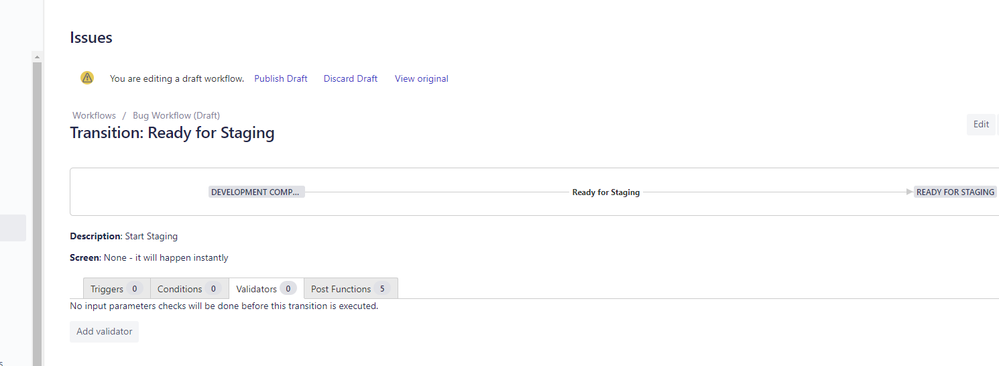Click the DEVELOPMENT COMP... status lozenge
The image size is (999, 366).
pyautogui.click(x=256, y=192)
